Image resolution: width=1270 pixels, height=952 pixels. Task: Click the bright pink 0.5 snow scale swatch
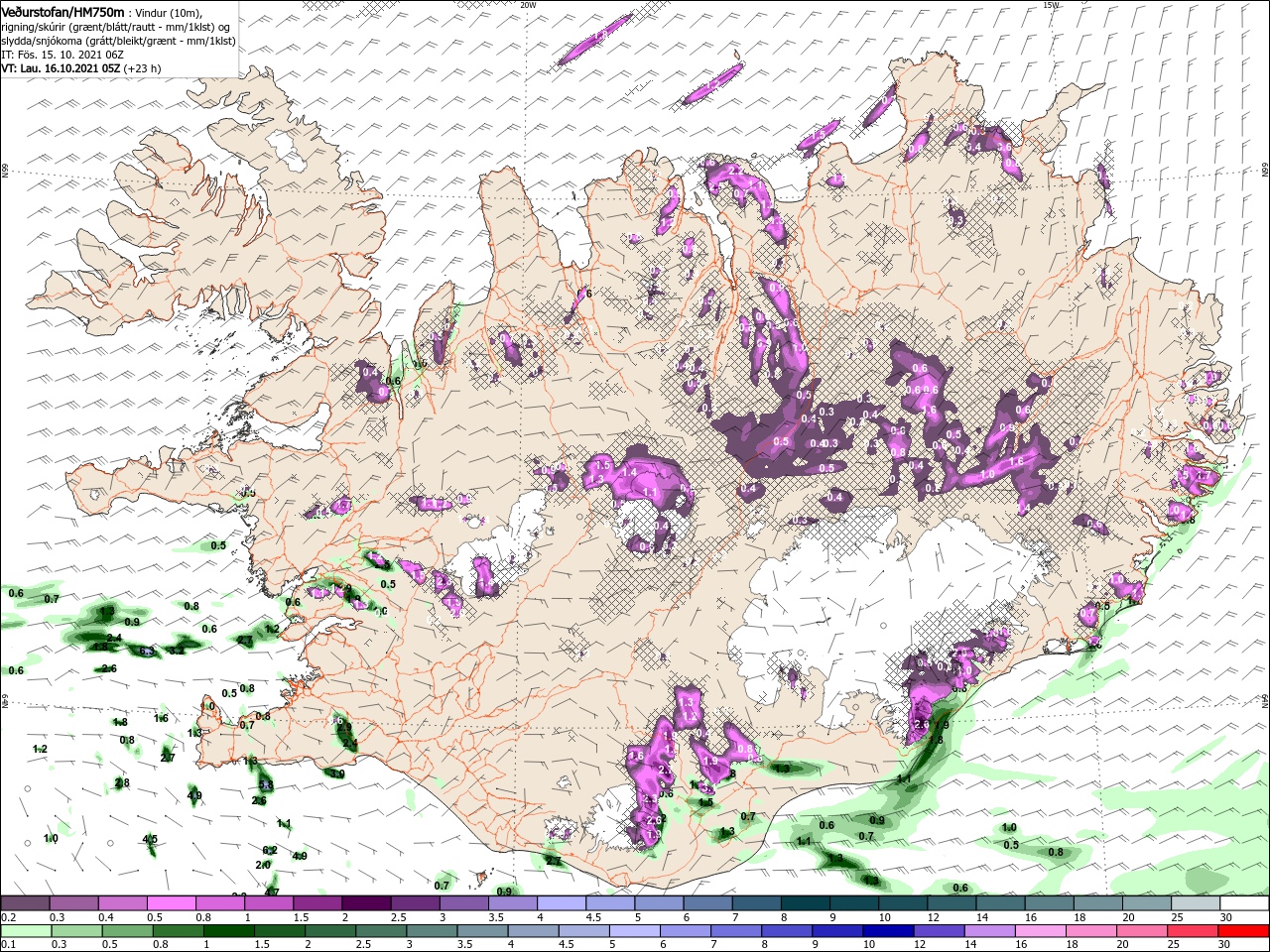pos(171,903)
